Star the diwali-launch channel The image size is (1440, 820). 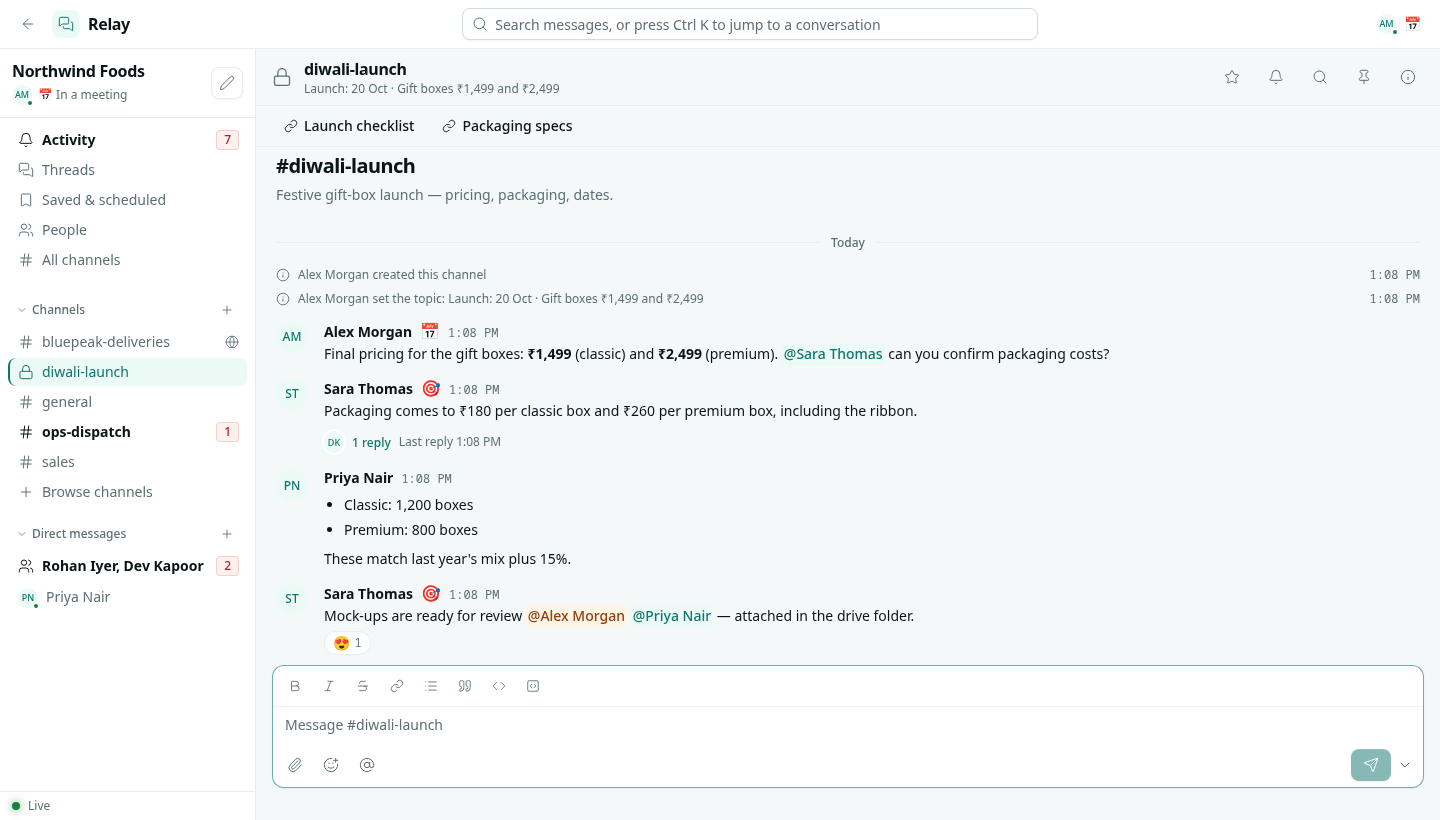(1232, 77)
